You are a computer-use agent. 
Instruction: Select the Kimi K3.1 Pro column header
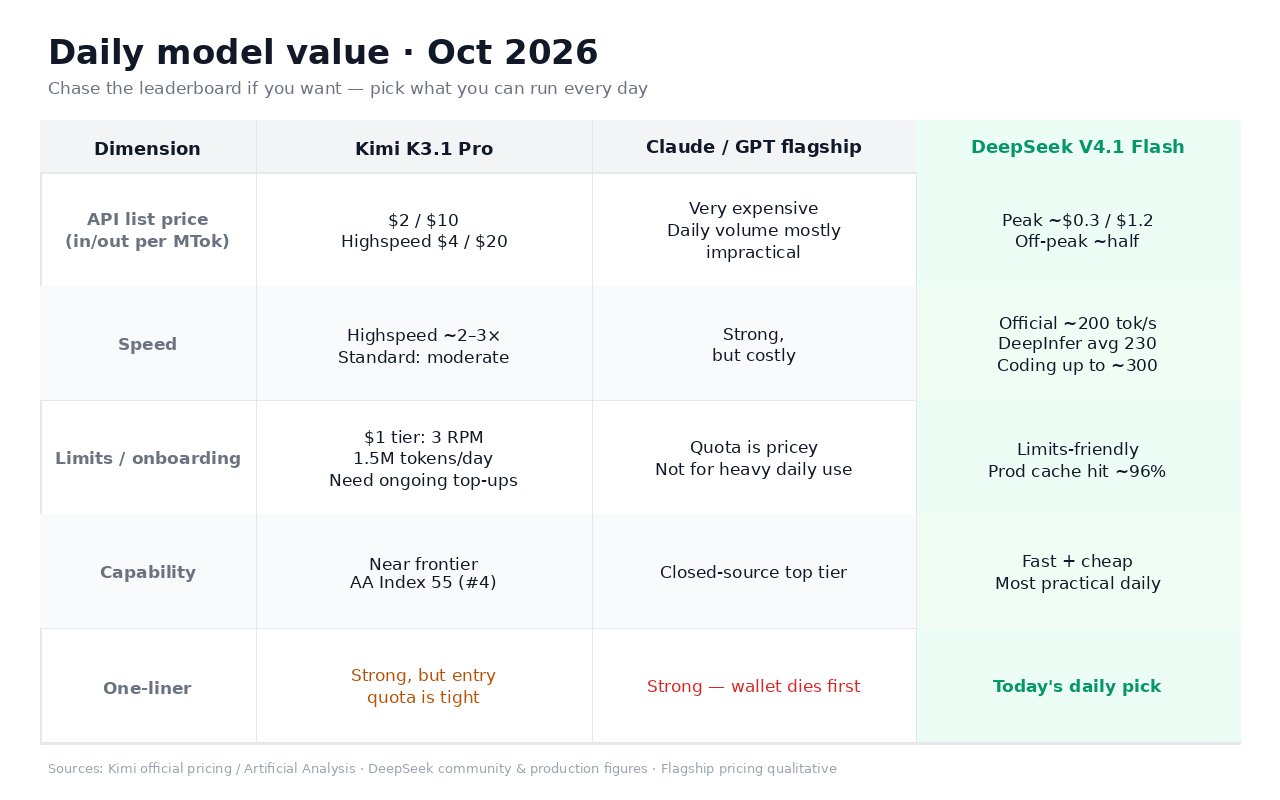424,148
